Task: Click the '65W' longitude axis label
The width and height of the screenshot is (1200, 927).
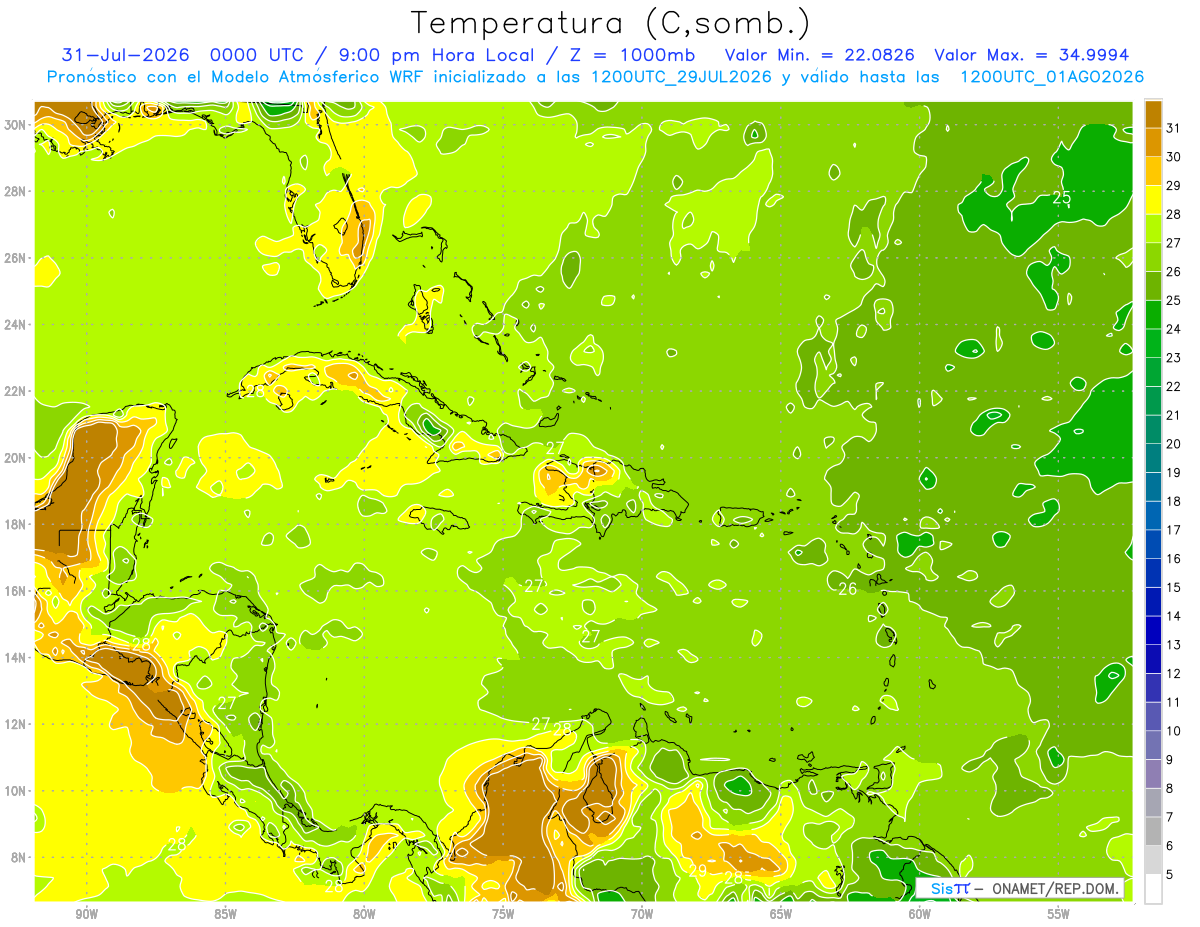Action: [x=781, y=914]
